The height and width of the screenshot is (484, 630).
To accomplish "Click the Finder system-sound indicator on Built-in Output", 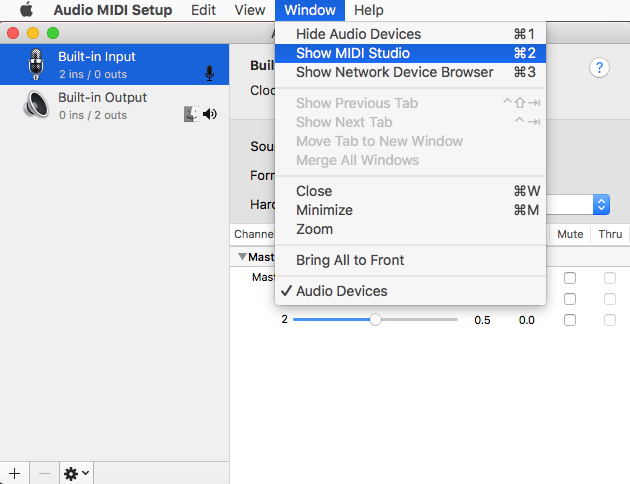I will (191, 114).
